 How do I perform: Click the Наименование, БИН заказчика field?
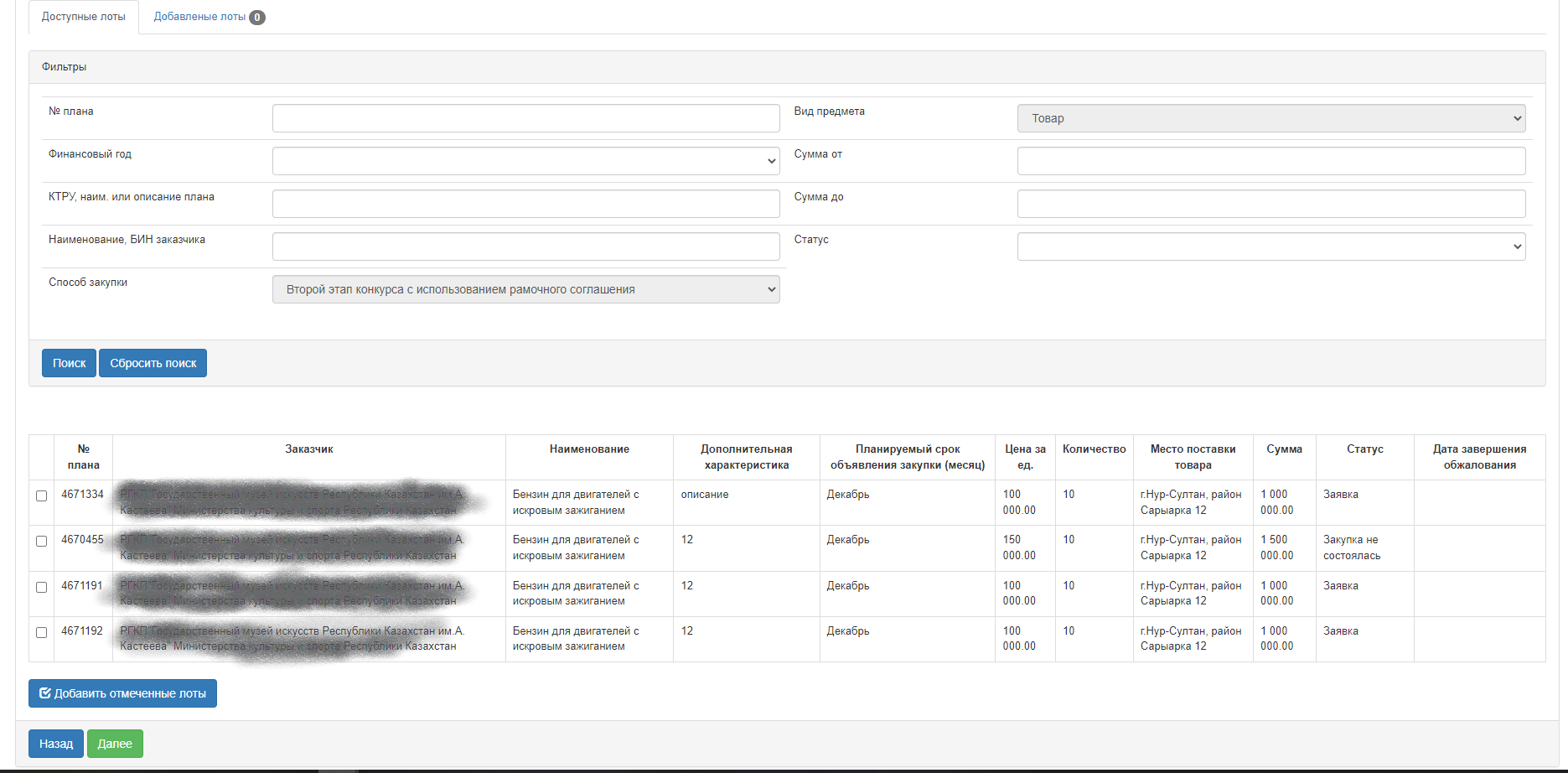click(x=525, y=246)
